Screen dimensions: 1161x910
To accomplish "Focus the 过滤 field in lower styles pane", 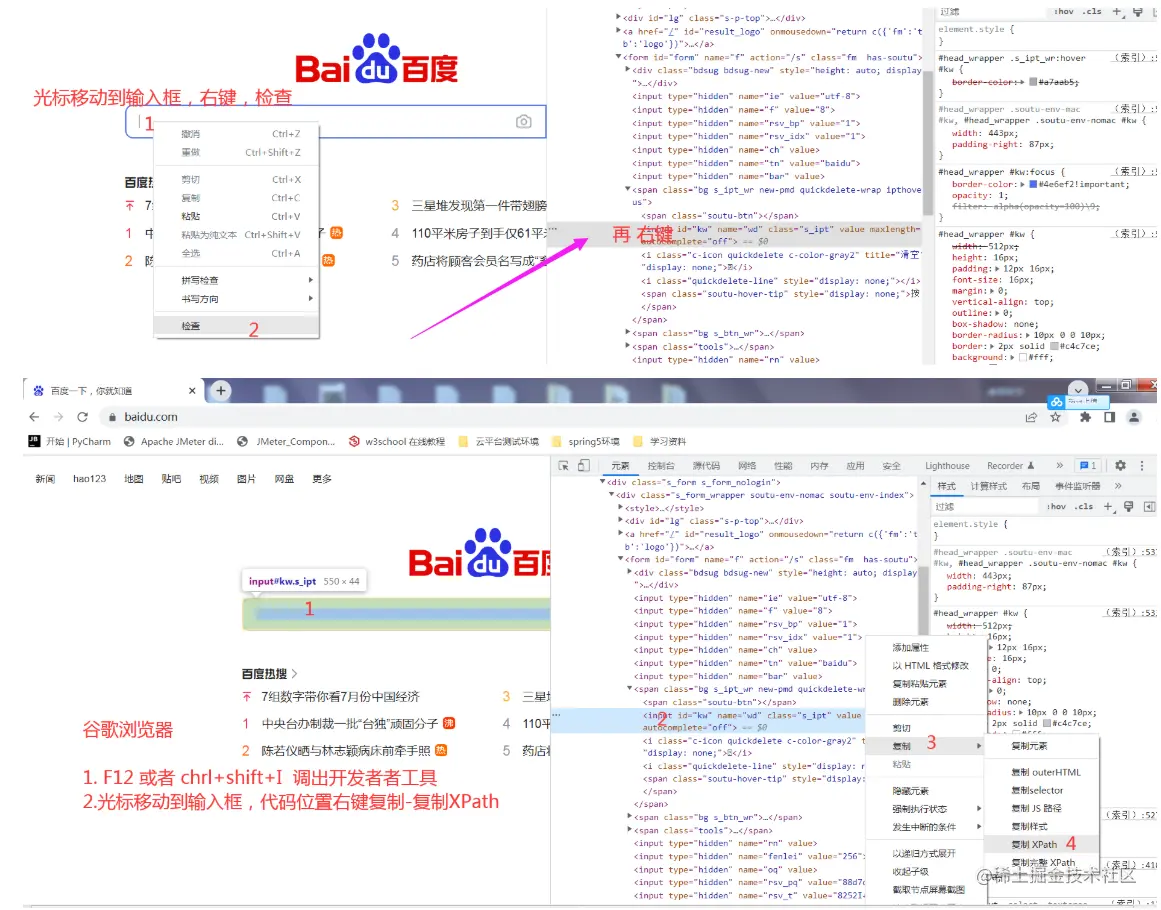I will coord(985,506).
